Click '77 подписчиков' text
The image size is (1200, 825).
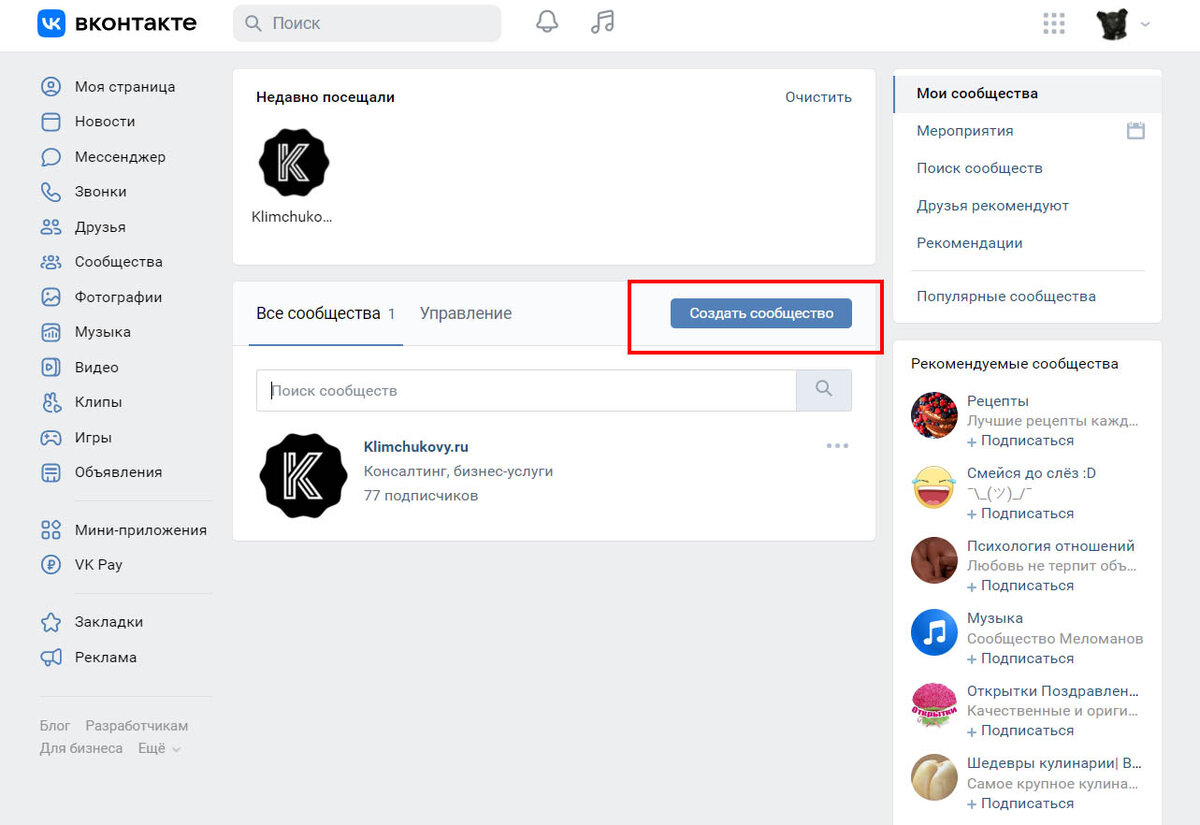[421, 495]
